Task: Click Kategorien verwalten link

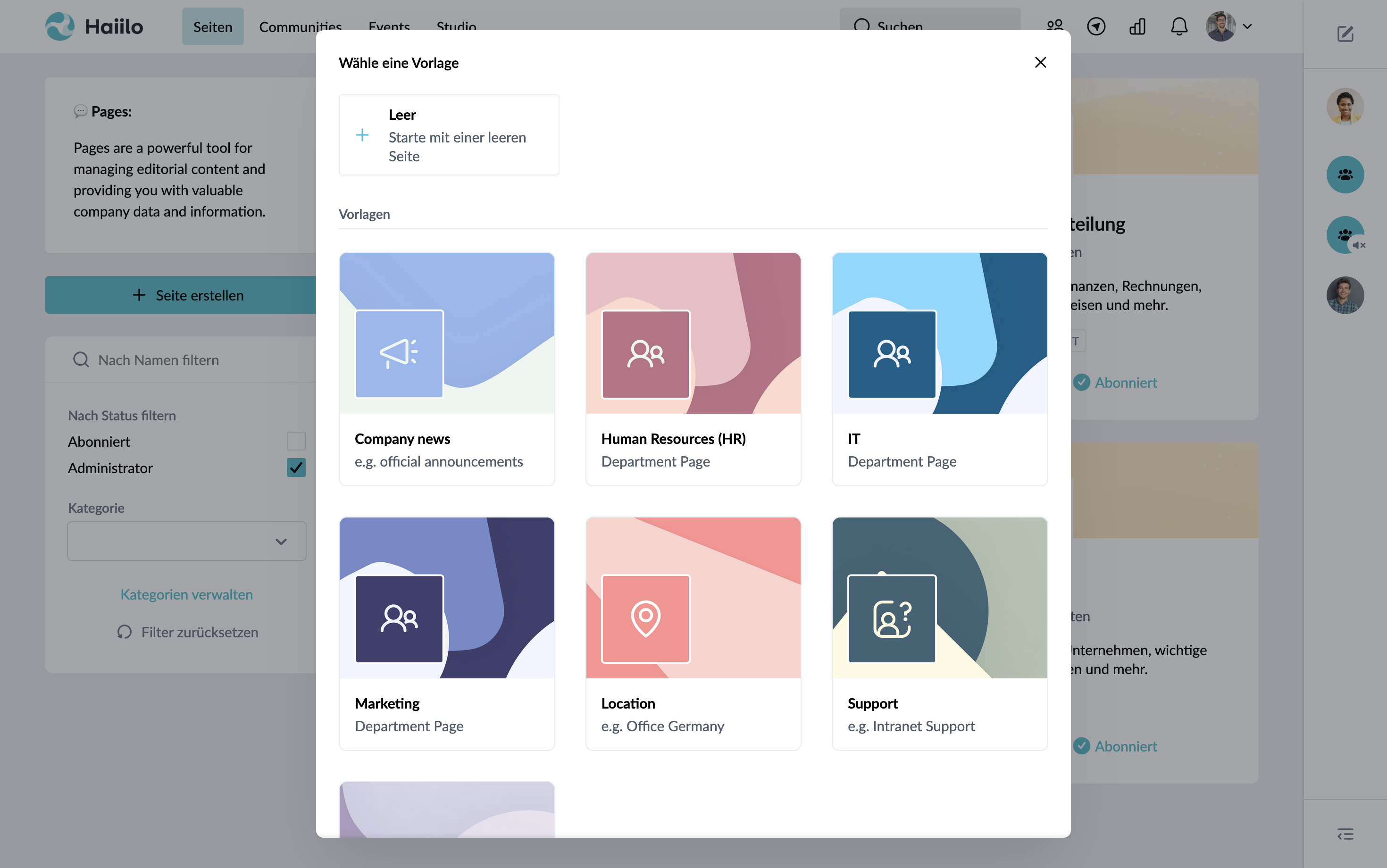Action: tap(186, 594)
